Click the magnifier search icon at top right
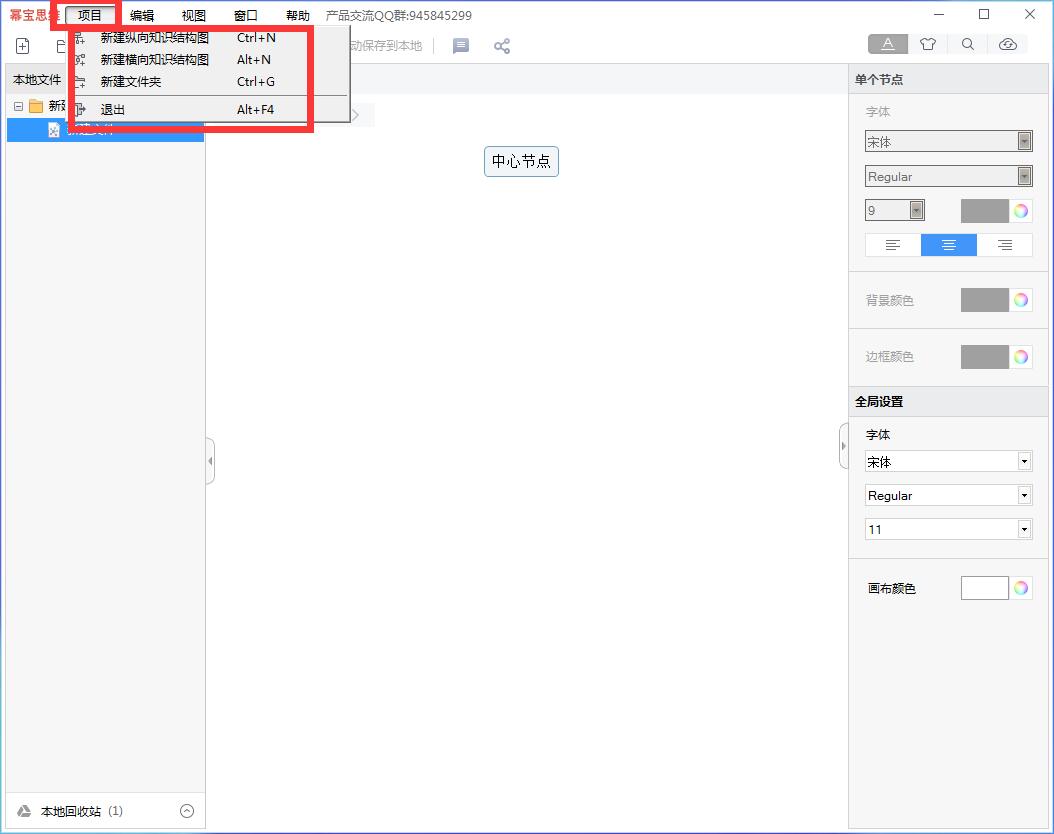Image resolution: width=1054 pixels, height=834 pixels. (968, 44)
